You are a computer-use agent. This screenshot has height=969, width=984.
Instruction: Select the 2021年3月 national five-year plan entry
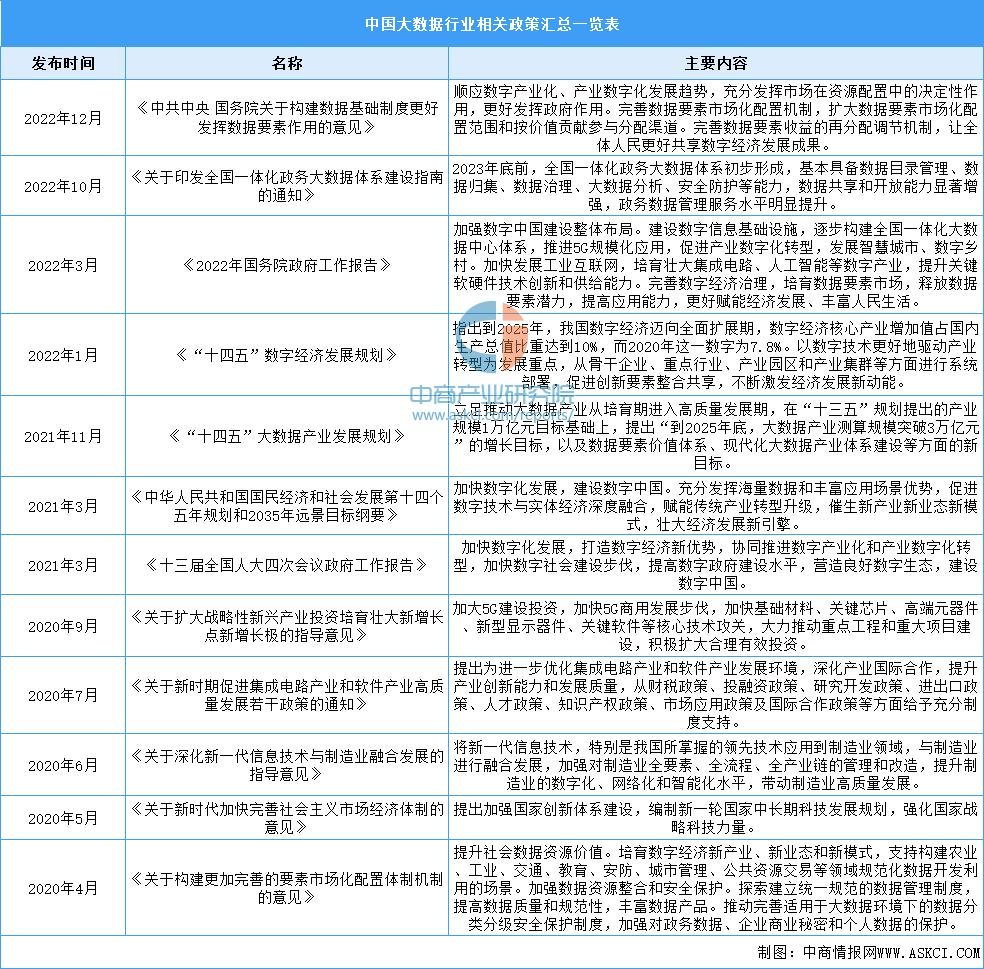pyautogui.click(x=287, y=505)
